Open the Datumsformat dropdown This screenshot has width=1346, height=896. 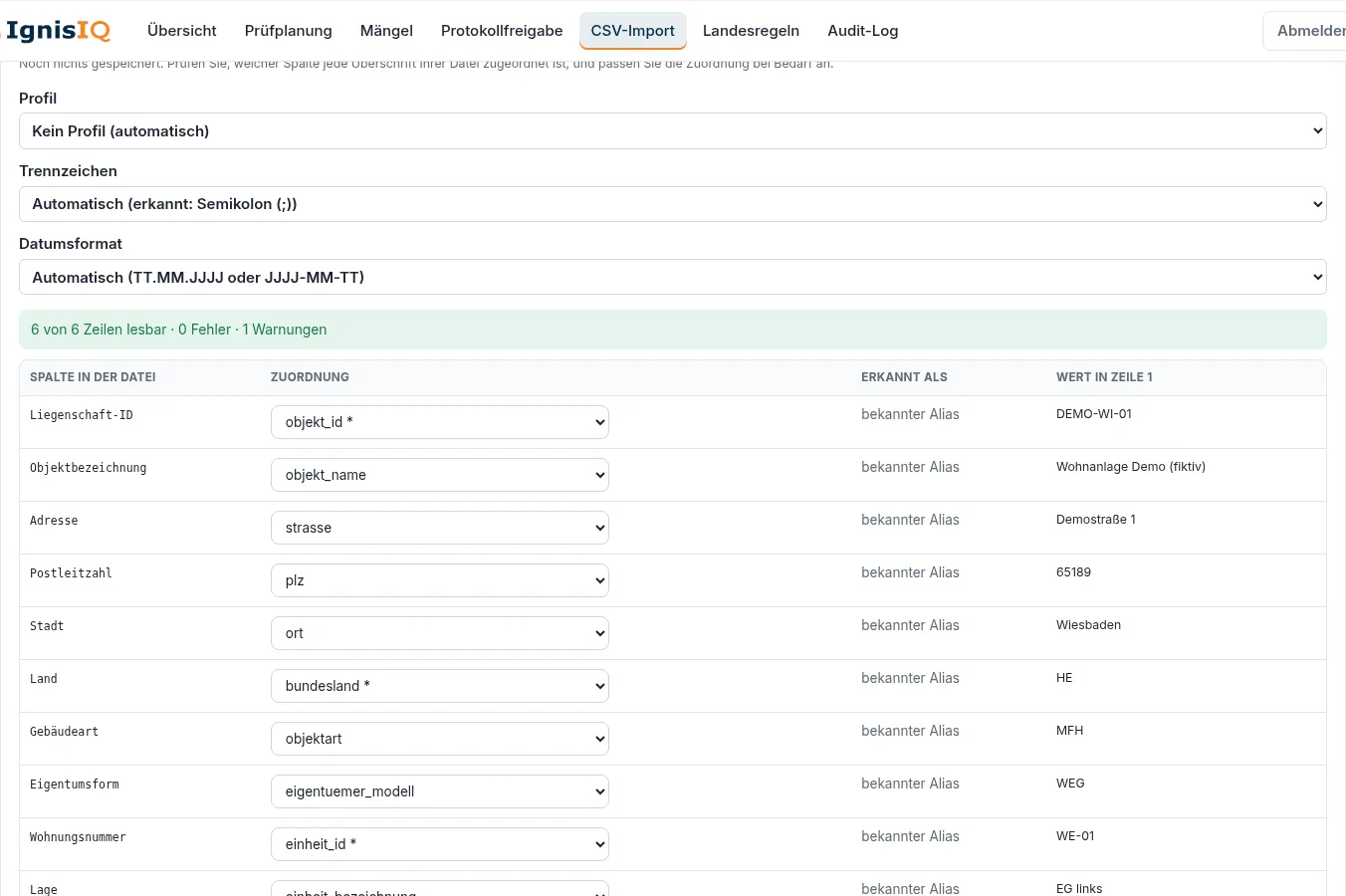[673, 278]
